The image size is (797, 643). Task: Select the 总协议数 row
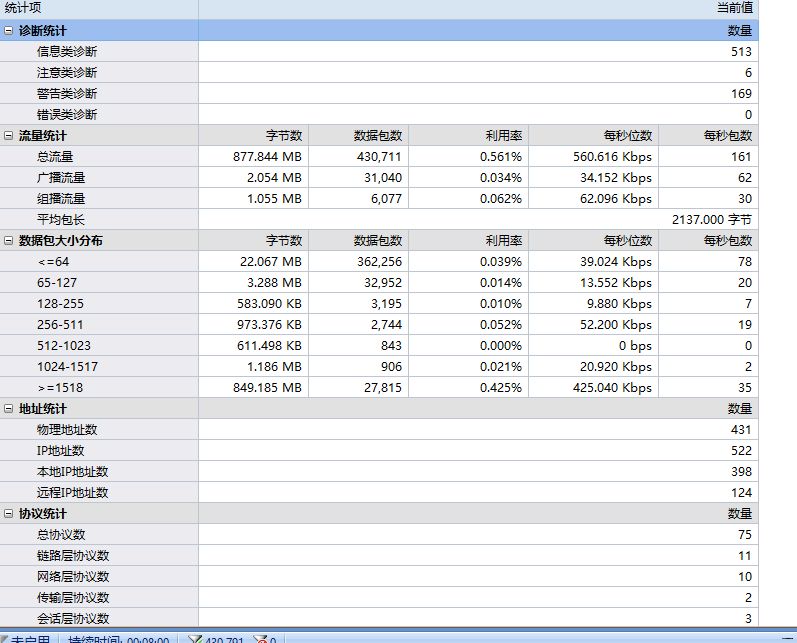tap(379, 534)
